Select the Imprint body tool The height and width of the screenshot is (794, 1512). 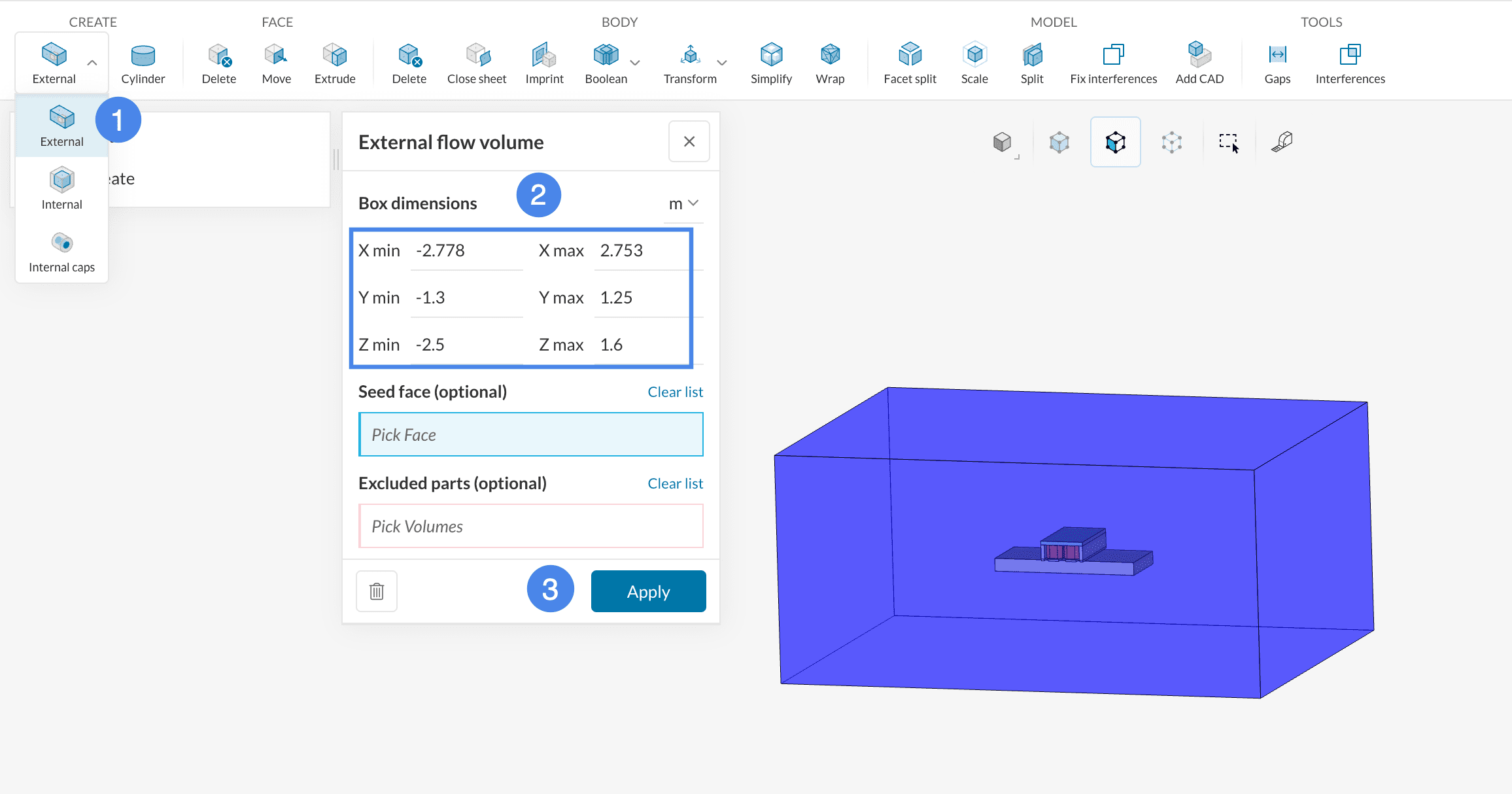click(544, 63)
